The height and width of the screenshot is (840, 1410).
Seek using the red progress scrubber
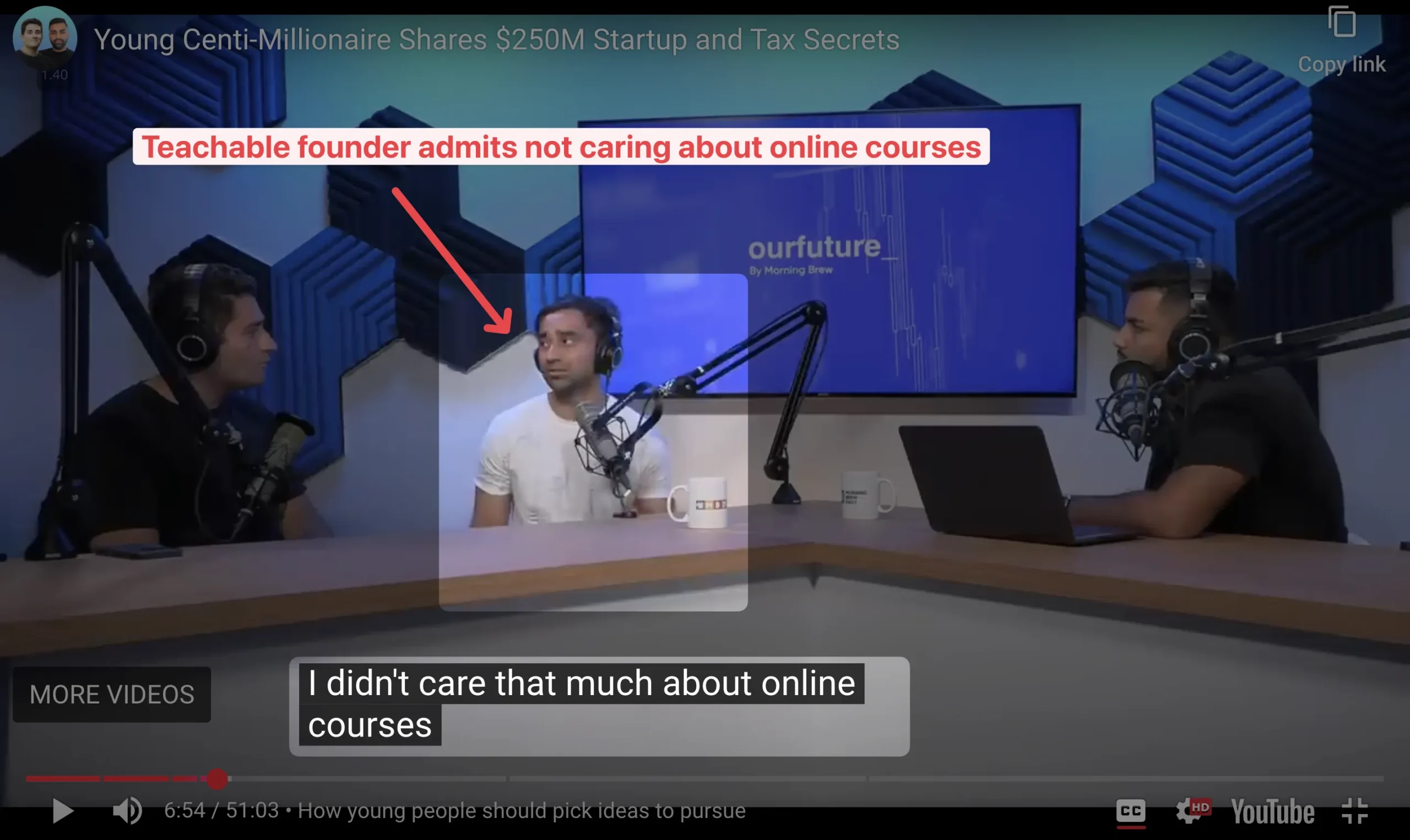[x=216, y=779]
